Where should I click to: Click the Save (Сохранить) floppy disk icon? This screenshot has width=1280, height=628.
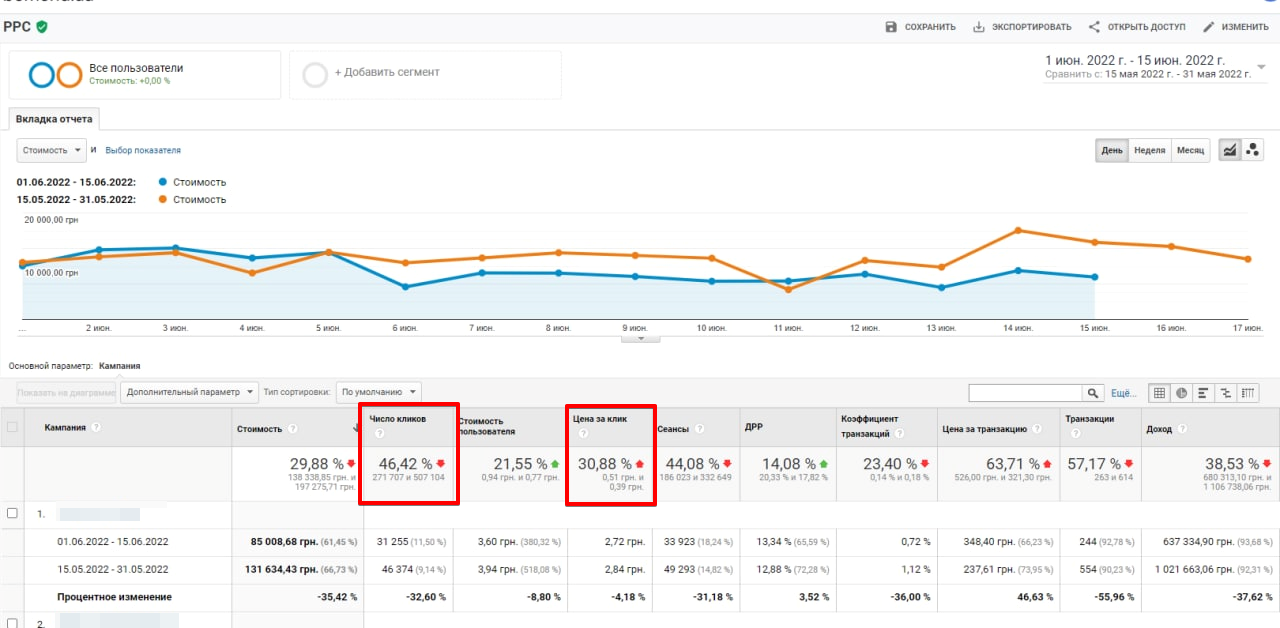[891, 27]
